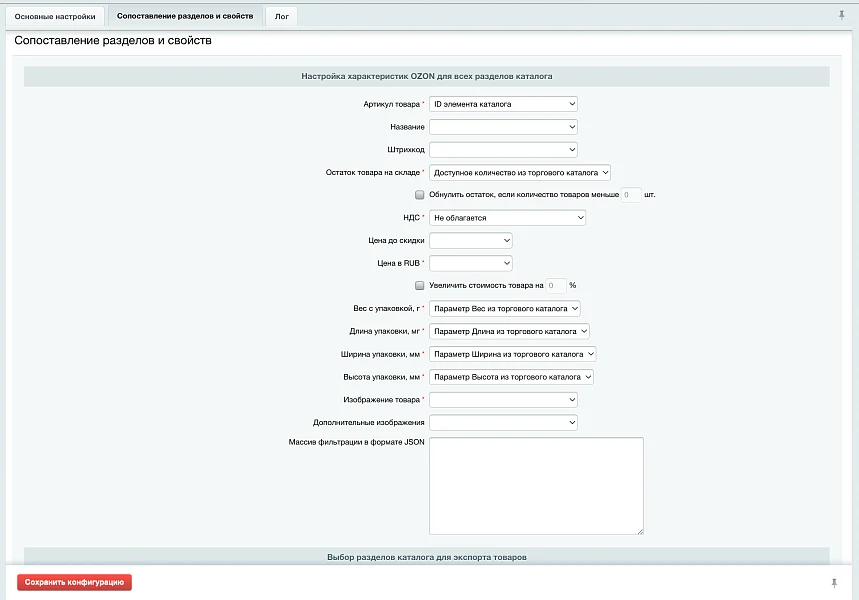Screen dimensions: 859x600
Task: Click heading Настройка характеристик OZON для всех разделов
Action: (427, 76)
